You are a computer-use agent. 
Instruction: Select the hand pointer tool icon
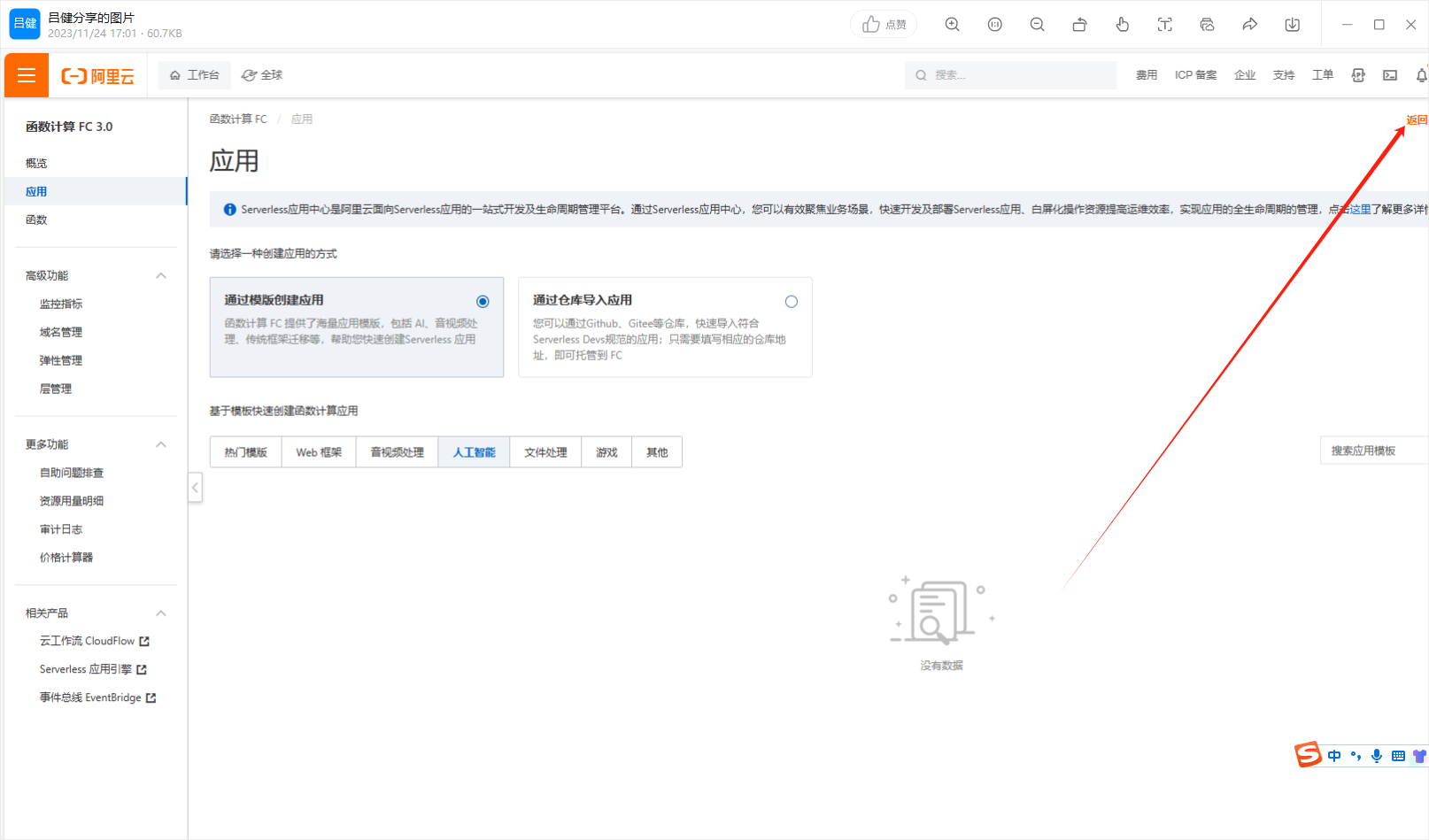tap(1123, 25)
